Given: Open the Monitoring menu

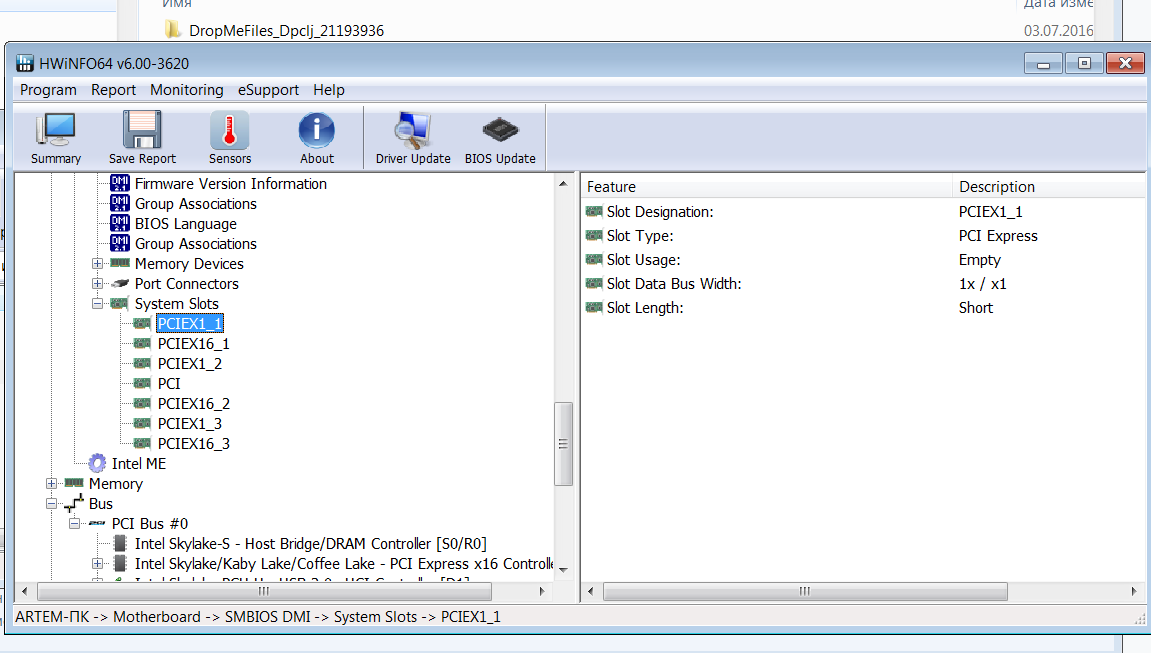Looking at the screenshot, I should [186, 90].
